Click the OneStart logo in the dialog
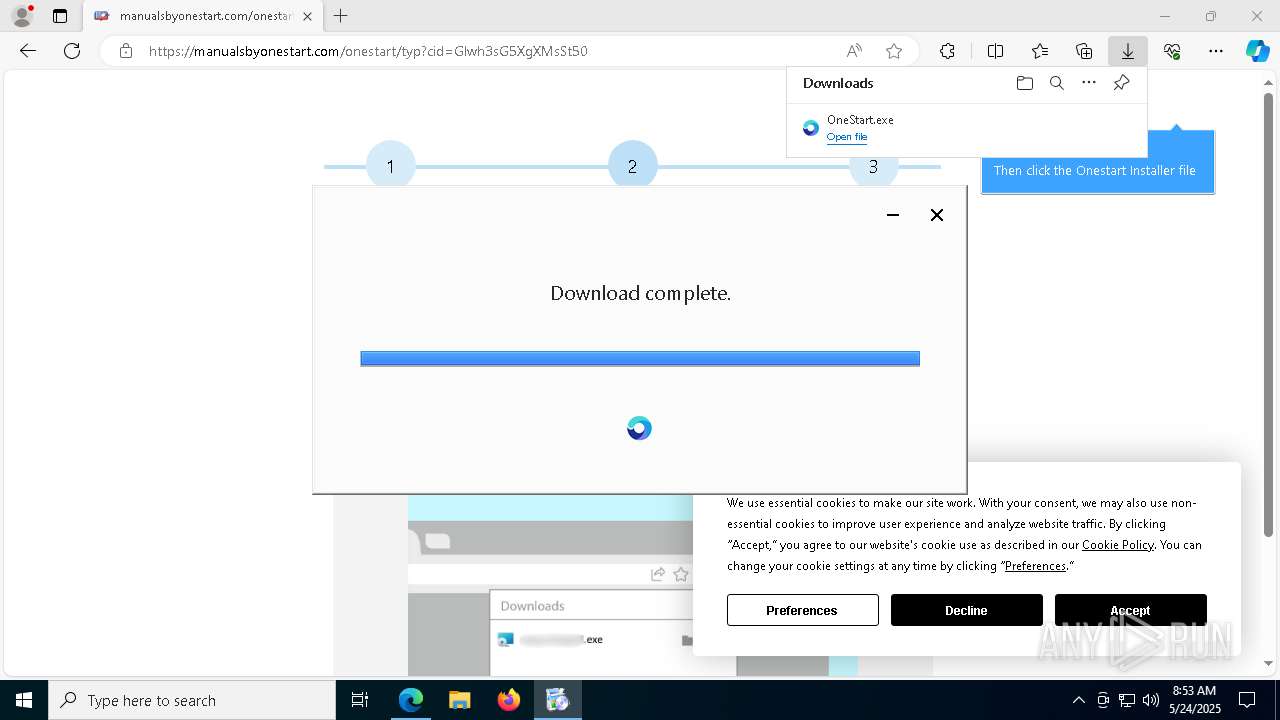1280x720 pixels. [x=639, y=428]
